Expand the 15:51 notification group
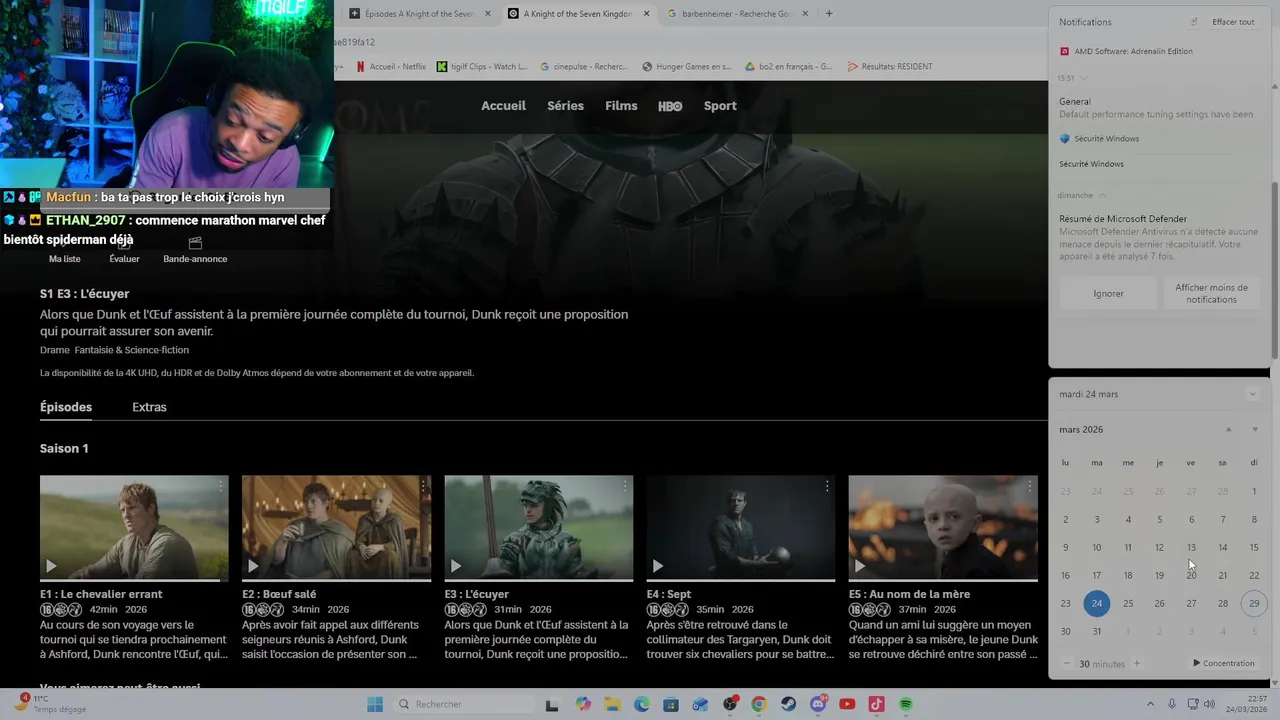The height and width of the screenshot is (720, 1280). pos(1084,78)
